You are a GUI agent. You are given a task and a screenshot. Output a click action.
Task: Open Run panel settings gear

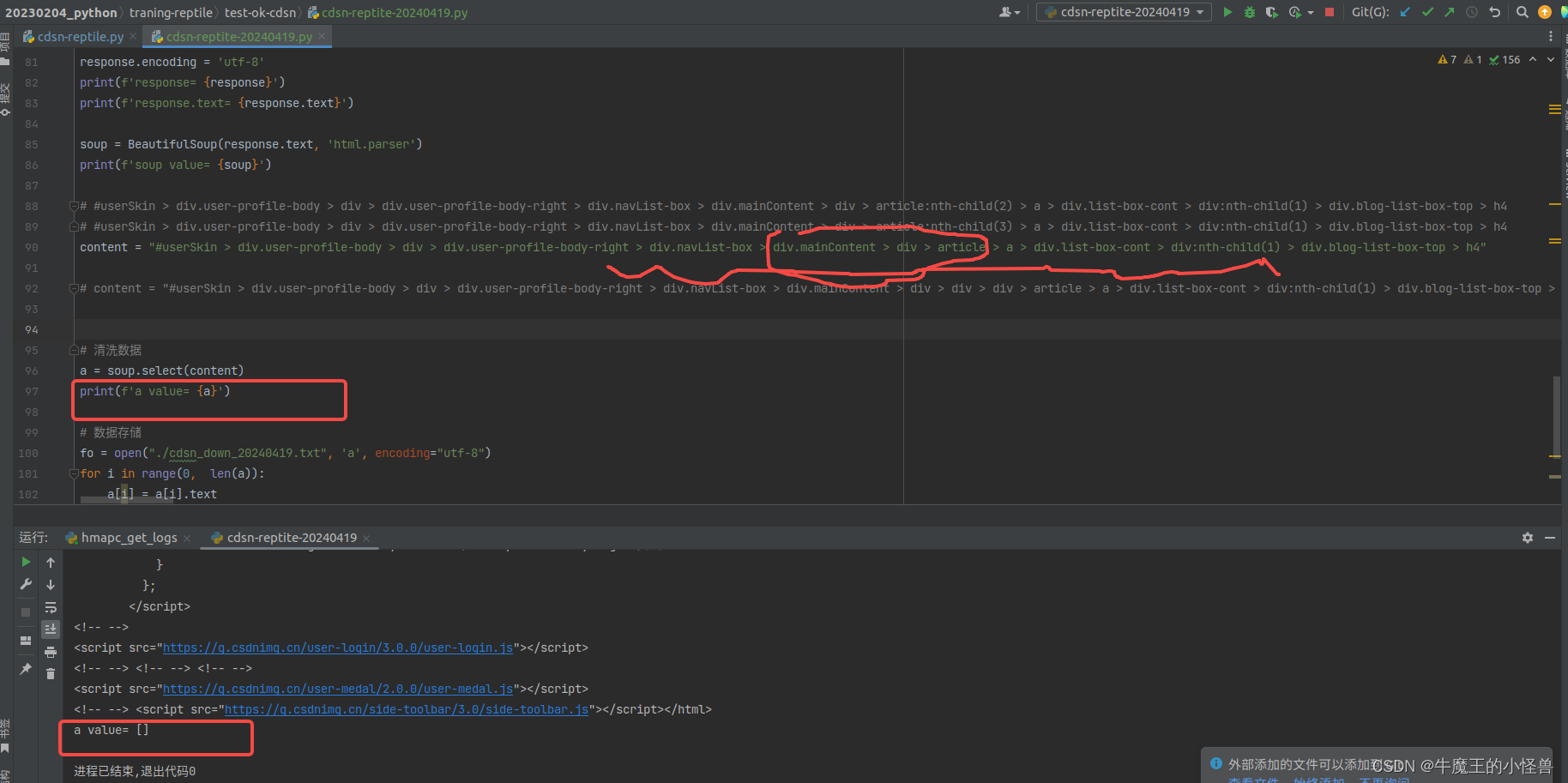1528,538
